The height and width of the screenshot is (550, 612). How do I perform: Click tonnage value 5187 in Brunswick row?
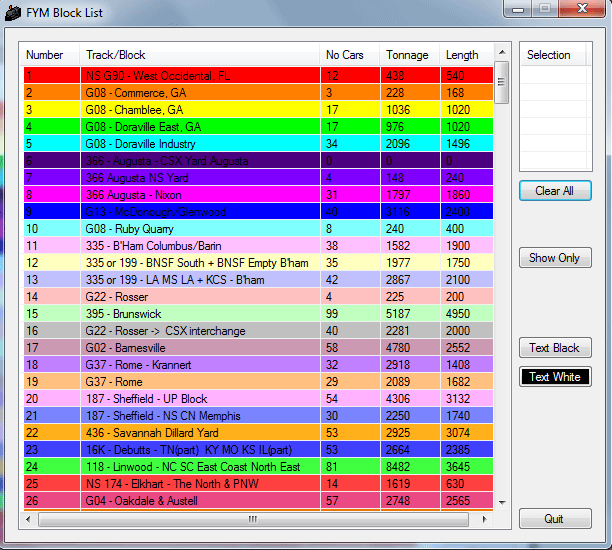coord(398,314)
